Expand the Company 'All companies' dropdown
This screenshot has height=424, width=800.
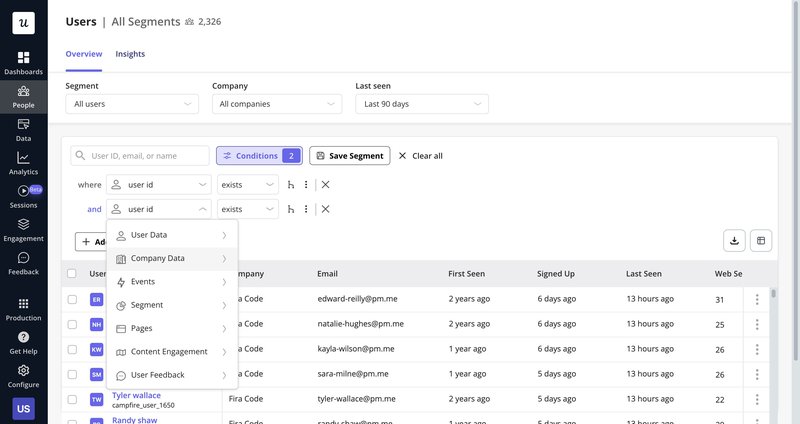point(277,104)
